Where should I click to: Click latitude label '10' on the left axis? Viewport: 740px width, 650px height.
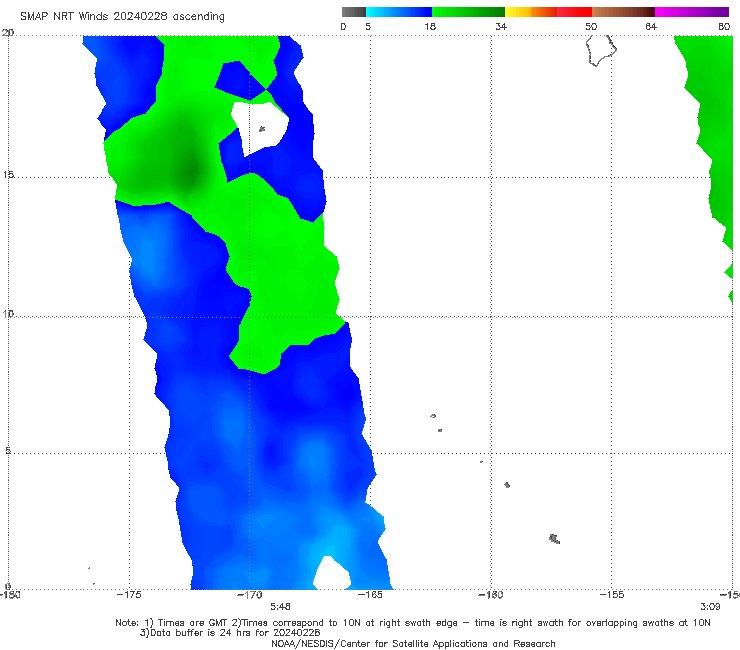[x=8, y=313]
